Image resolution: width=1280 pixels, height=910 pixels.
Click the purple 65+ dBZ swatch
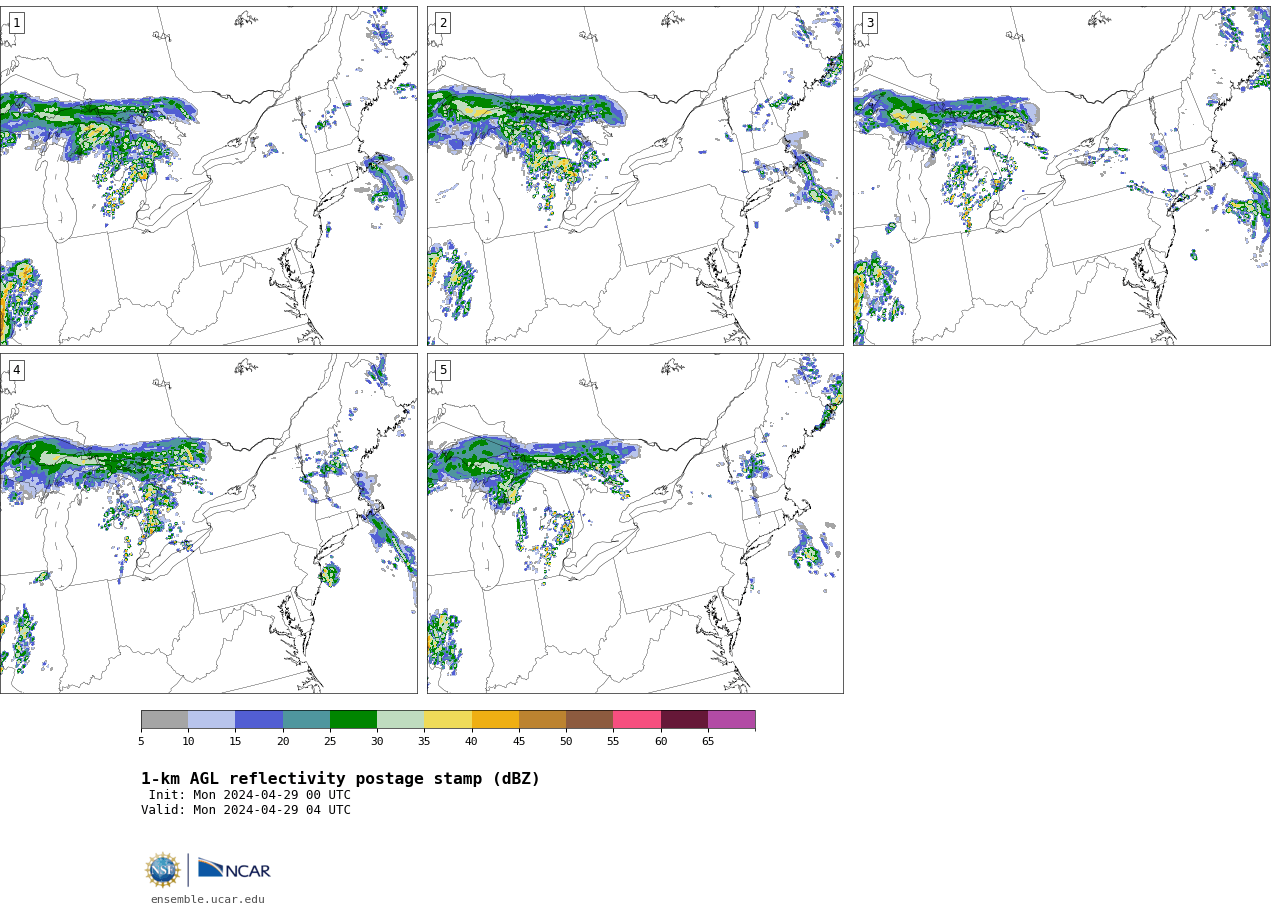point(731,720)
